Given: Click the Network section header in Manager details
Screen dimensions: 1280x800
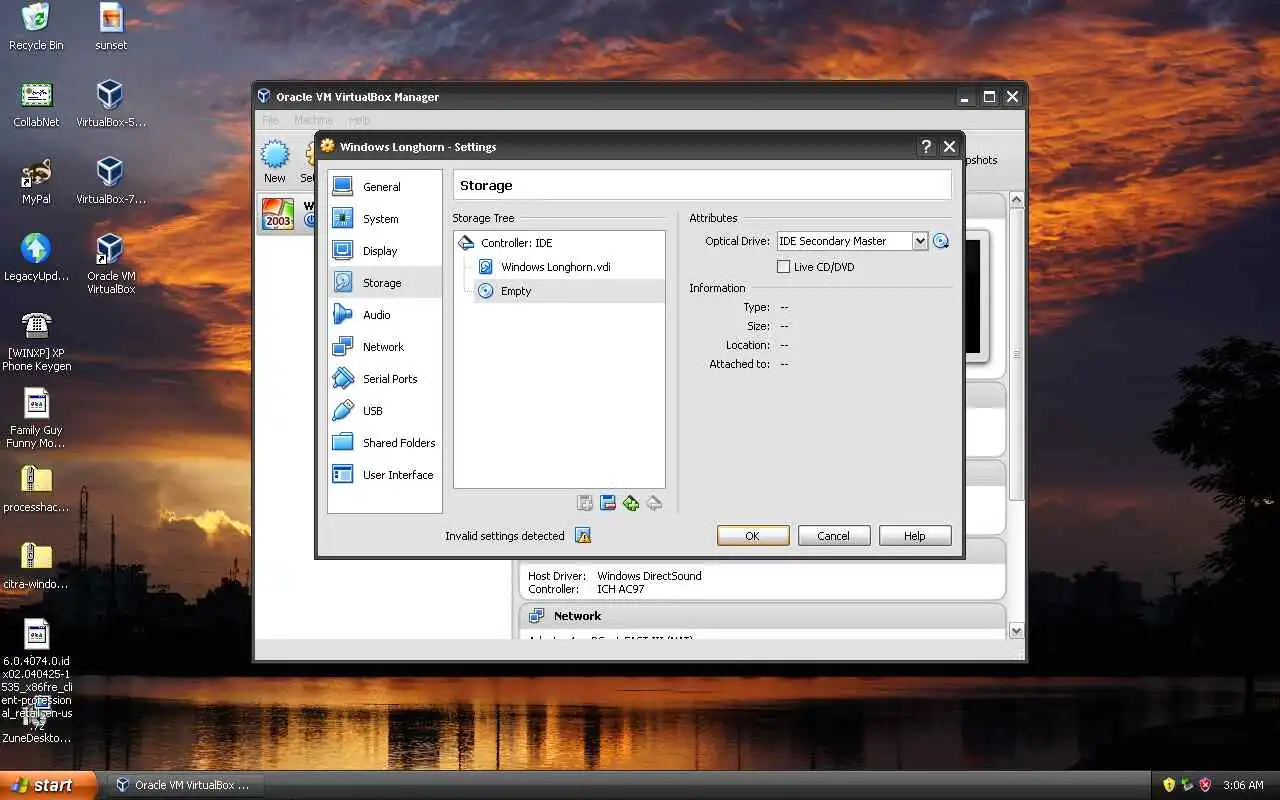Looking at the screenshot, I should 762,616.
